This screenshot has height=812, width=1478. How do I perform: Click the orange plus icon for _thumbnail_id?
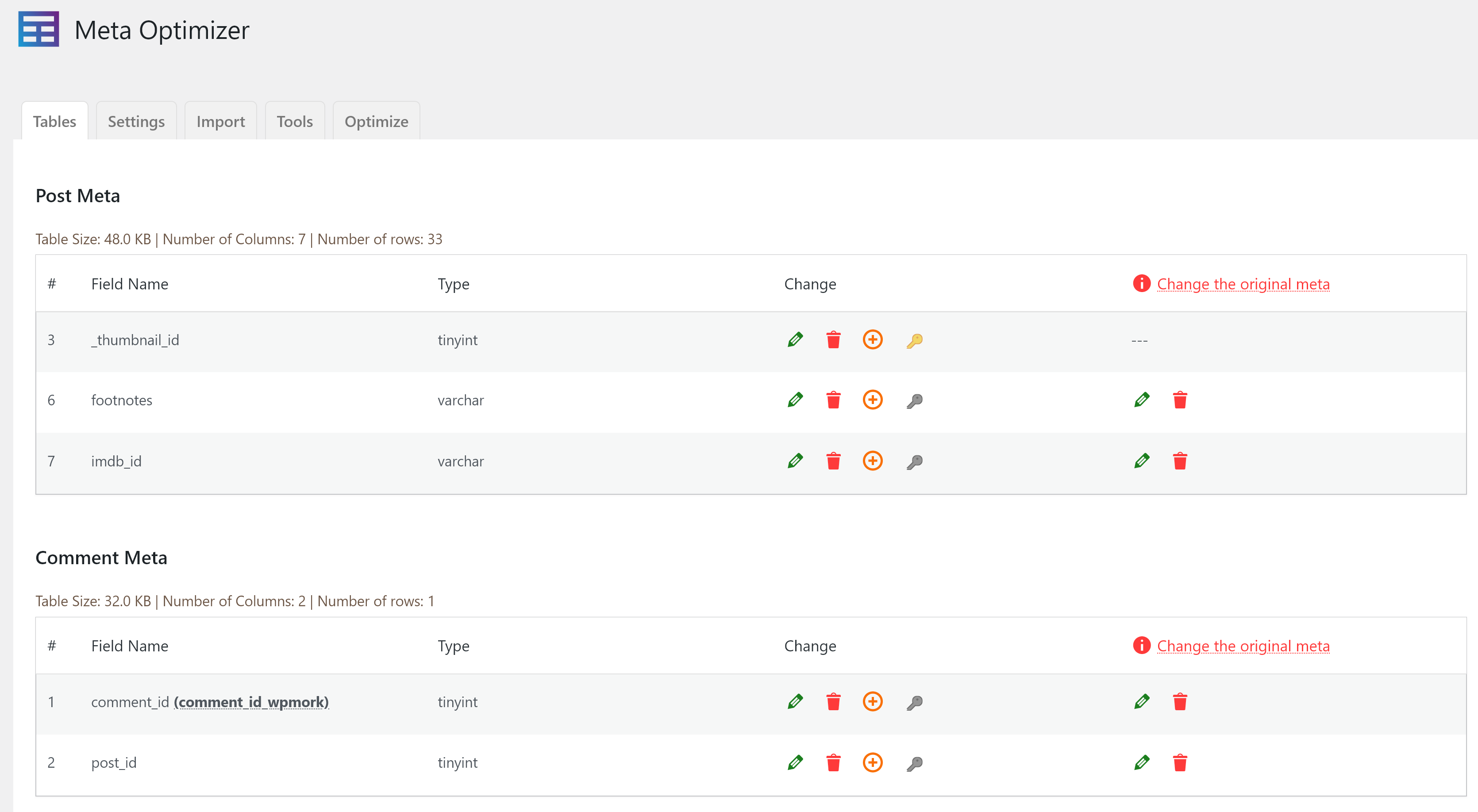(872, 340)
